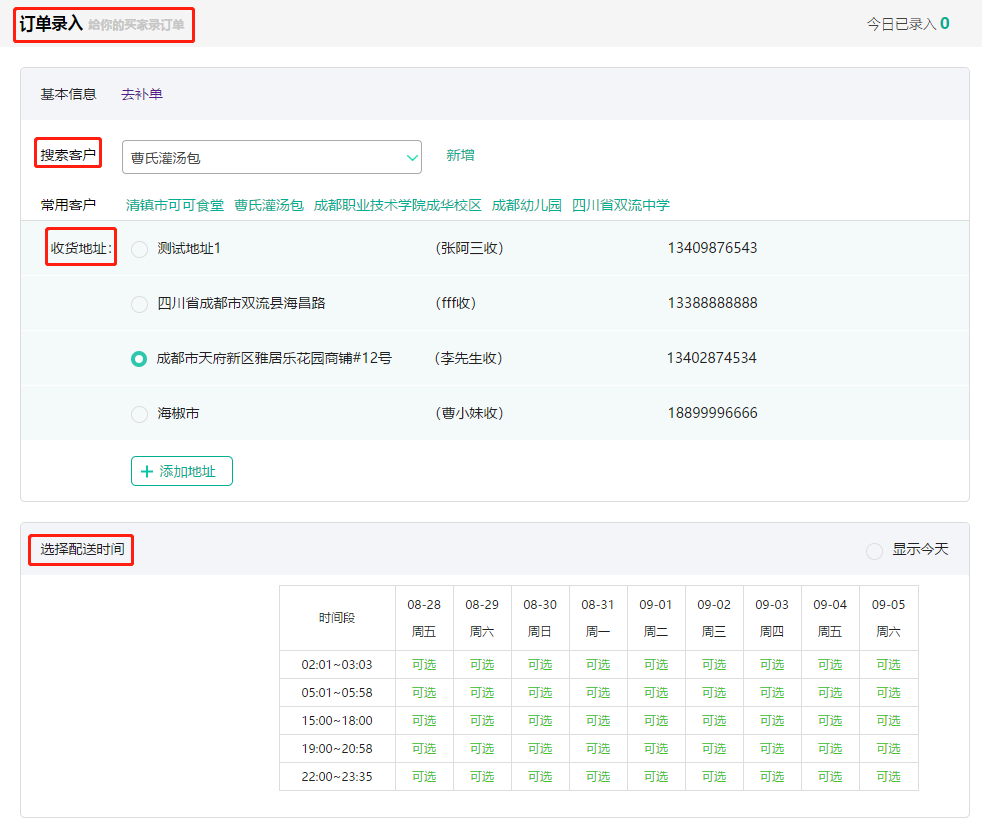Select 可选 for 09-01 at 15:00~18:00

(x=656, y=720)
